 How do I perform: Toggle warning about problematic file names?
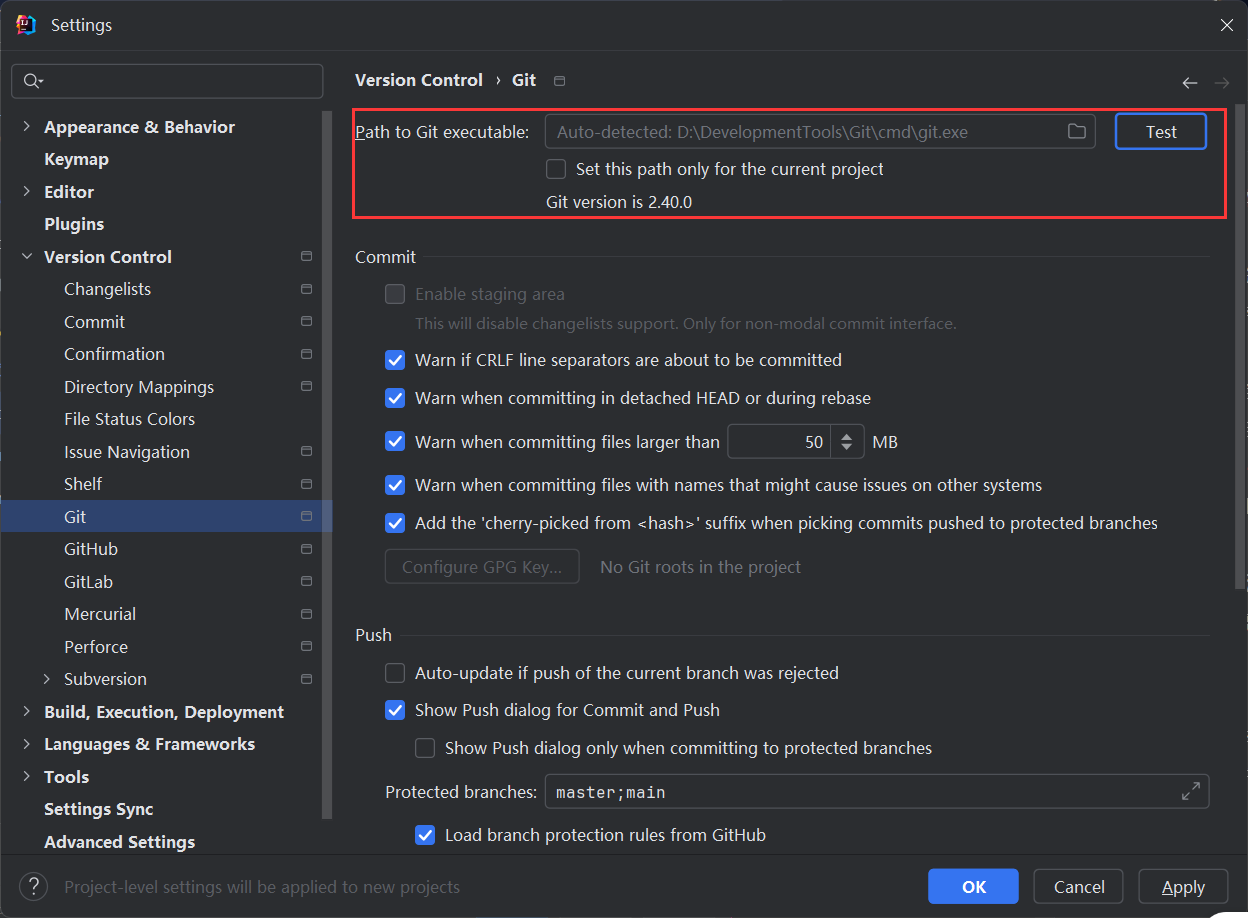(x=395, y=485)
